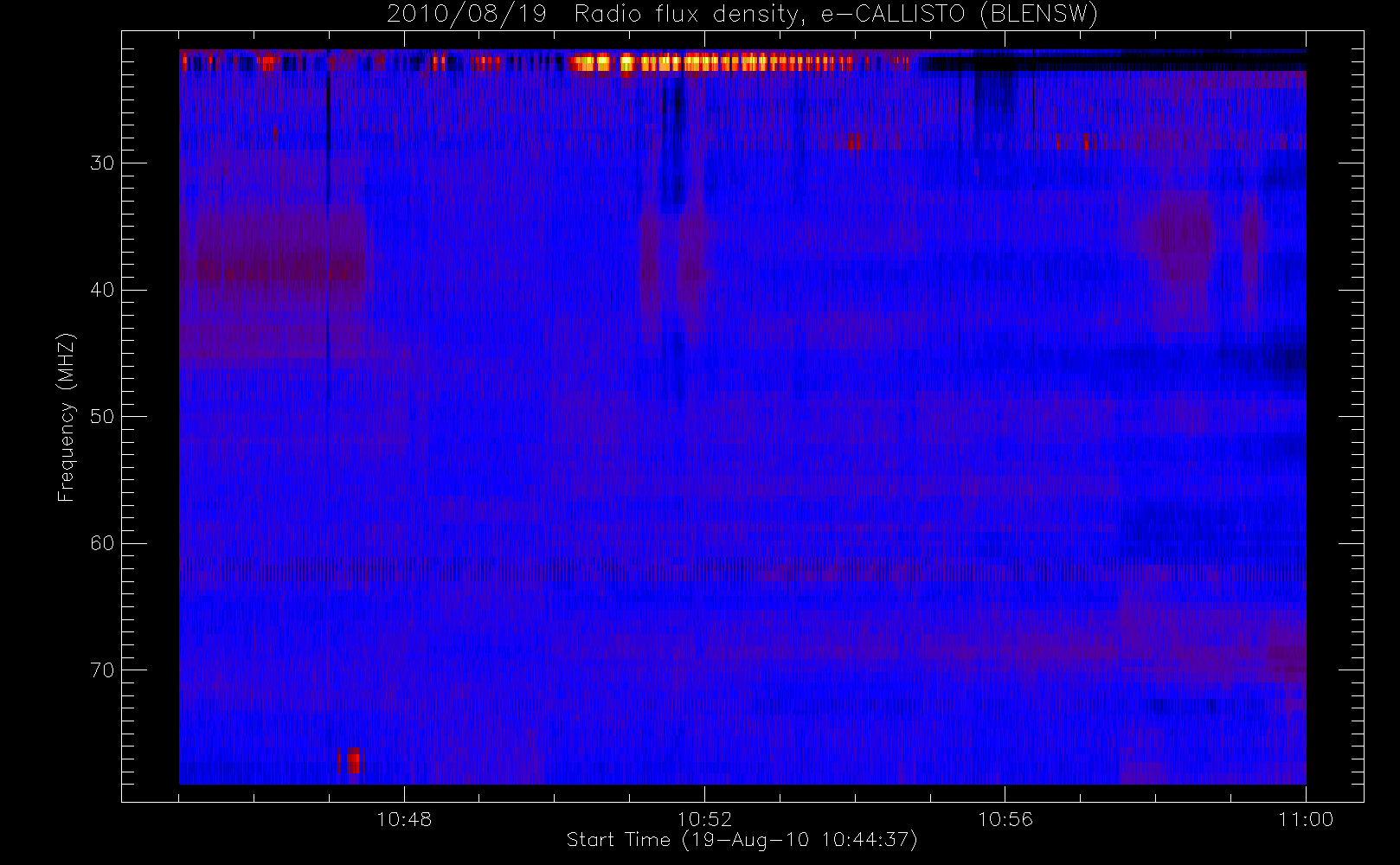Click the plot title '2010/08/19 Radio flux density, e-CALLISTO (BLENSW)'

coord(742,15)
